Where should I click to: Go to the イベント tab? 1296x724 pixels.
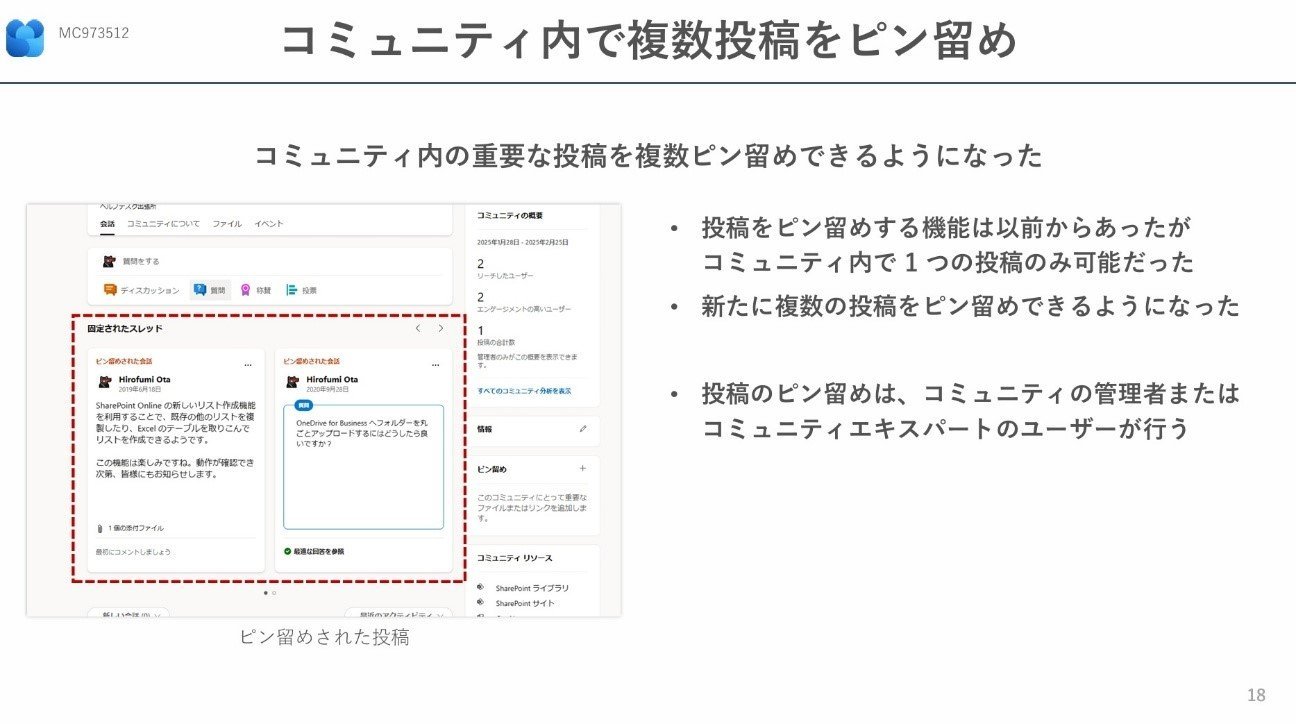[269, 224]
